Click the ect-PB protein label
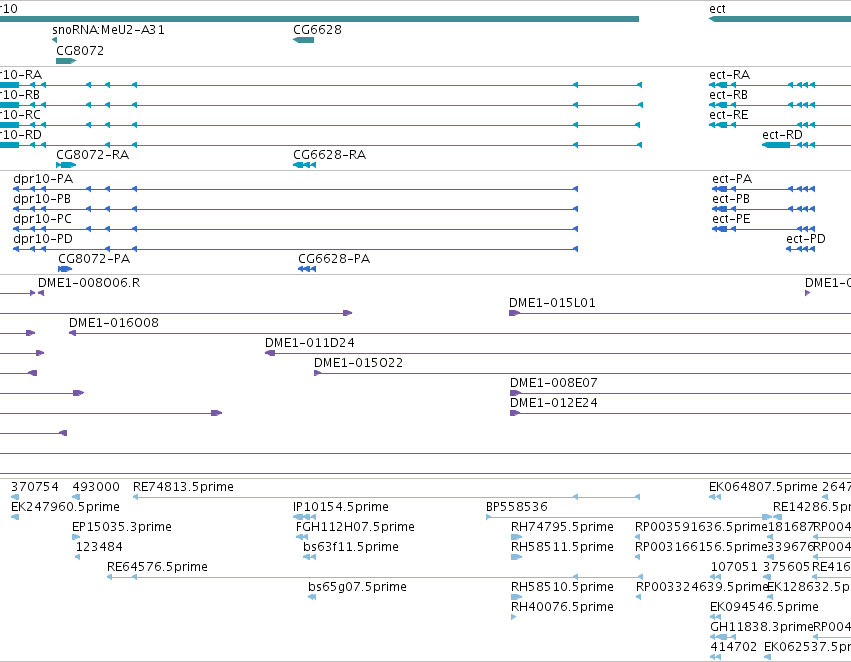The height and width of the screenshot is (662, 851). [x=731, y=199]
